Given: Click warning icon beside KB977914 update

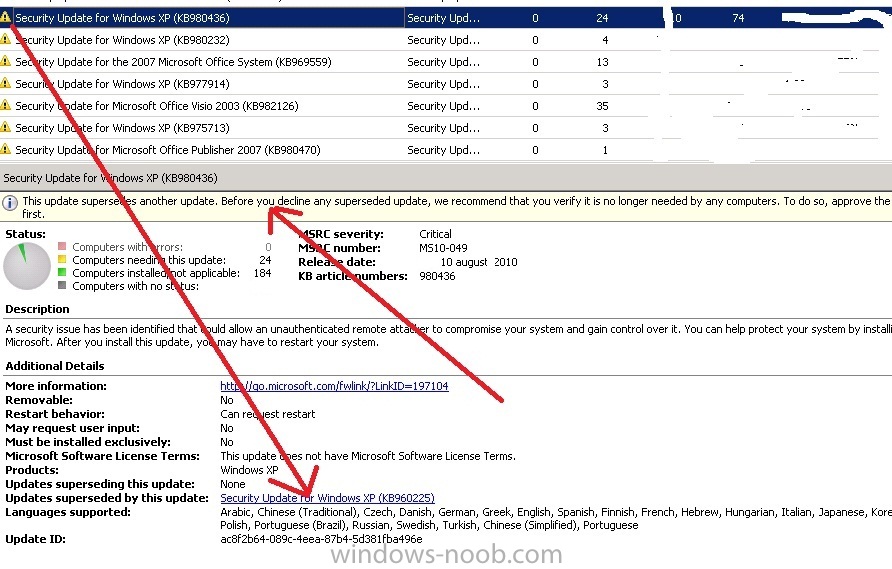Looking at the screenshot, I should pos(6,83).
